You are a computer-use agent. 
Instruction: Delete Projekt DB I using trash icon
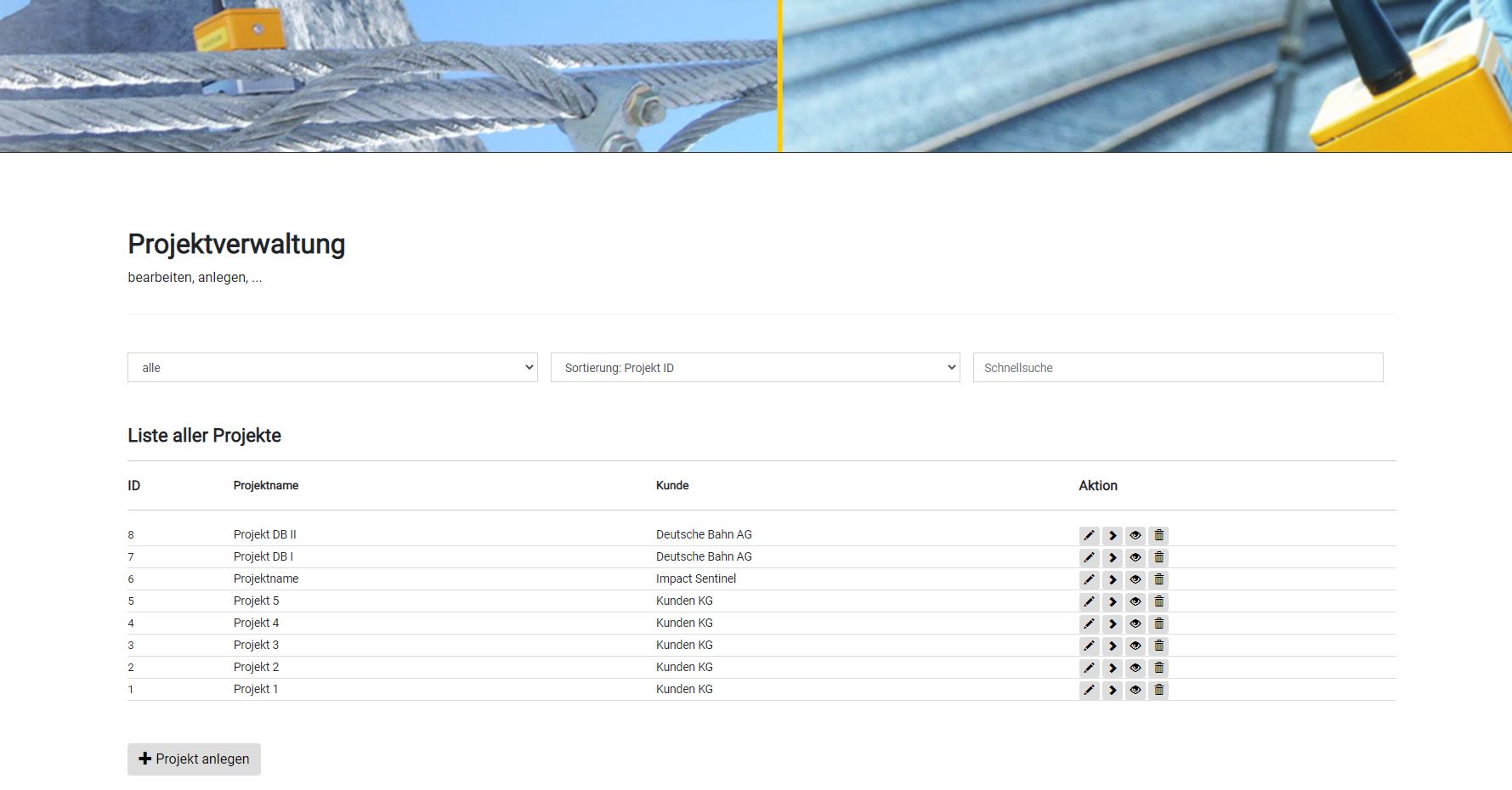(1158, 557)
